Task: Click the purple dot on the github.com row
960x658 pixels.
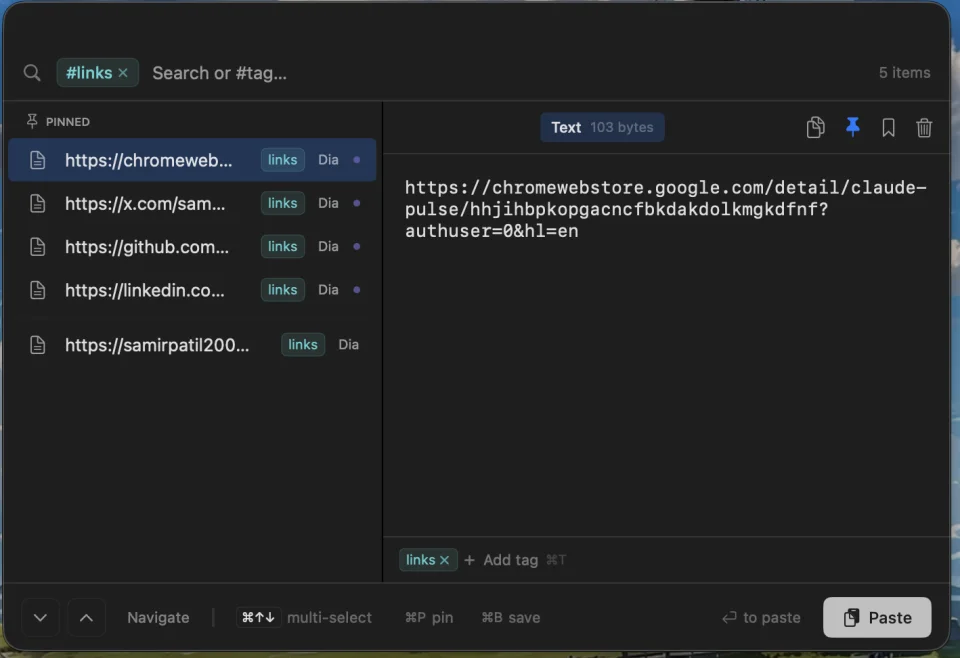Action: click(x=357, y=247)
